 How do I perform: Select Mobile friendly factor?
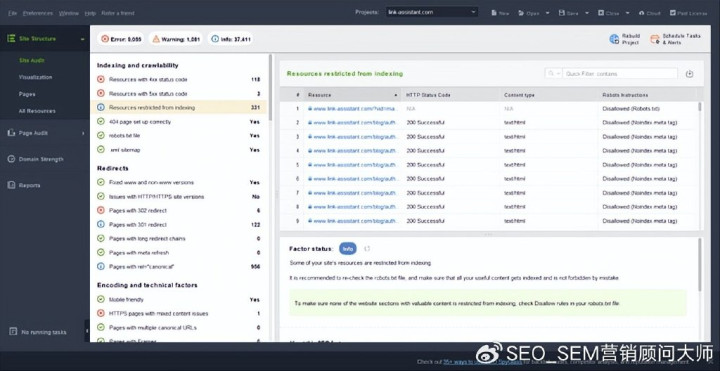pyautogui.click(x=179, y=299)
